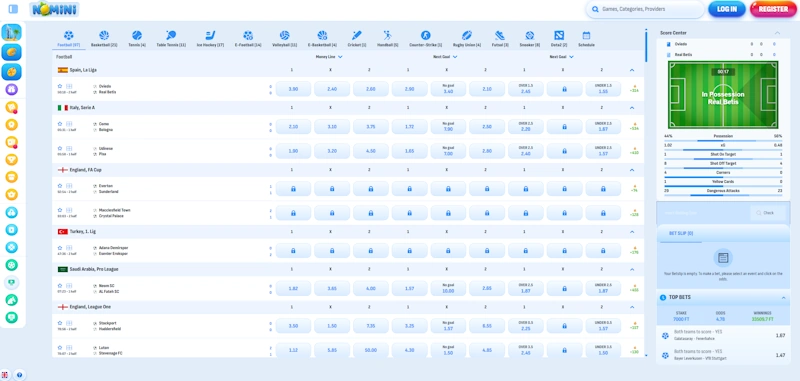The height and width of the screenshot is (381, 800).
Task: Open the stats icon for Oviedo match
Action: pyautogui.click(x=69, y=86)
